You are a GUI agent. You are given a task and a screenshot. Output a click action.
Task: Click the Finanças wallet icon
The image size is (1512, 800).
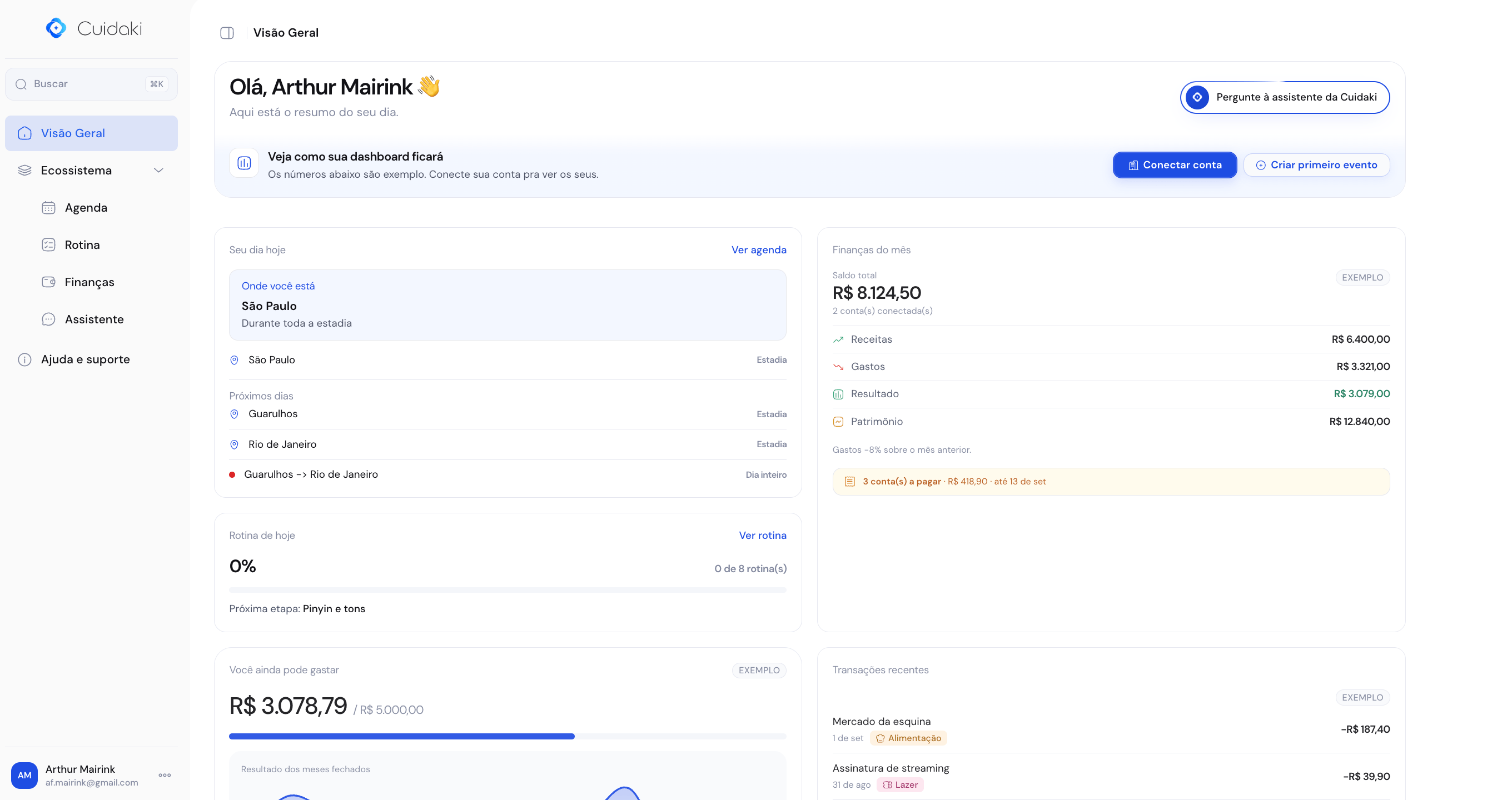(49, 282)
